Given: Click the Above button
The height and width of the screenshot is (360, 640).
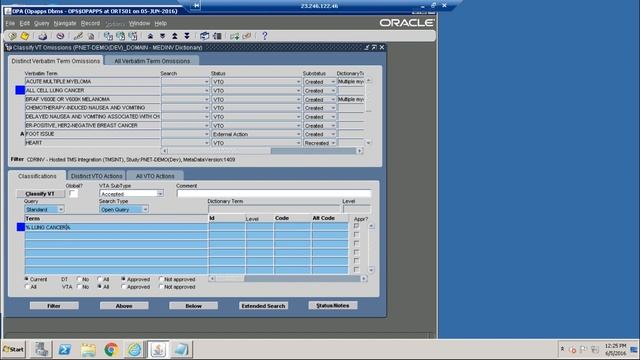Looking at the screenshot, I should coord(124,306).
